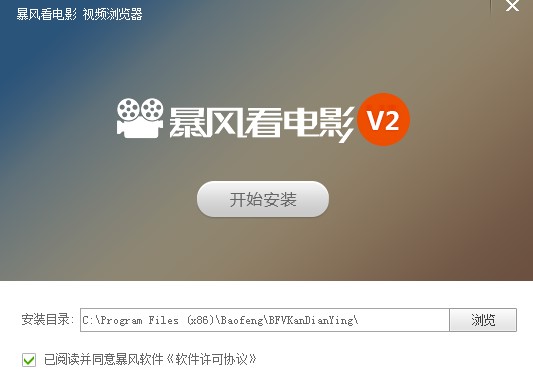The width and height of the screenshot is (533, 377).
Task: Open the 《软件许可协议》 license link
Action: coord(211,359)
